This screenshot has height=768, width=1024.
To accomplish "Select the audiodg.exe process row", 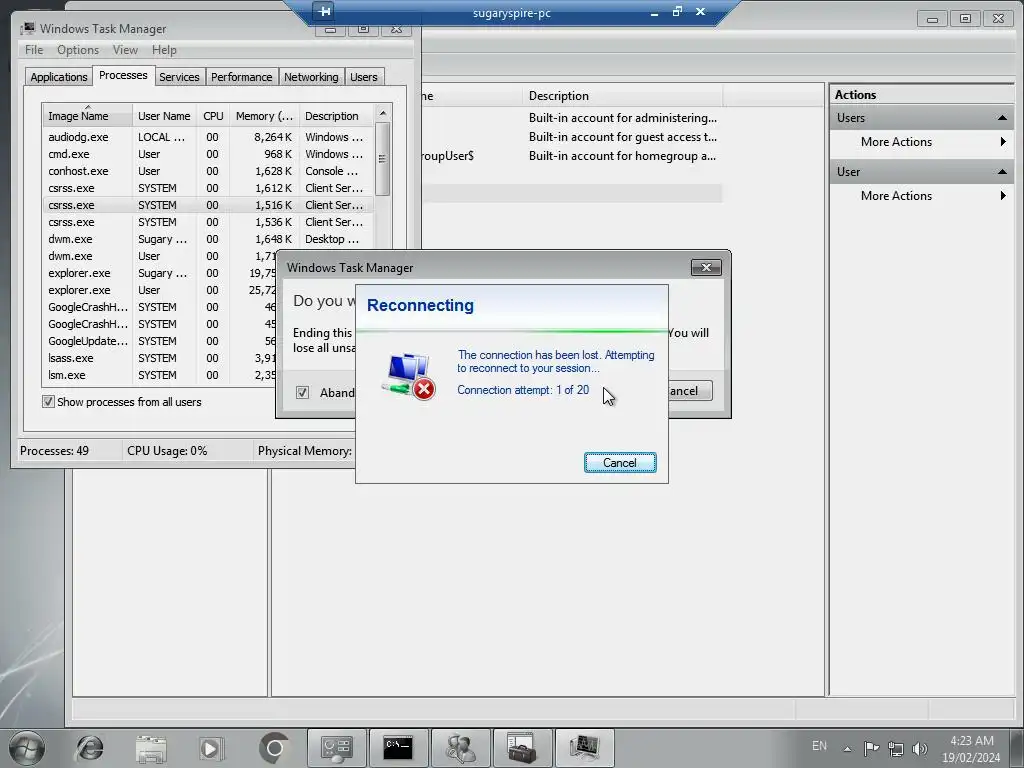I will (x=208, y=137).
